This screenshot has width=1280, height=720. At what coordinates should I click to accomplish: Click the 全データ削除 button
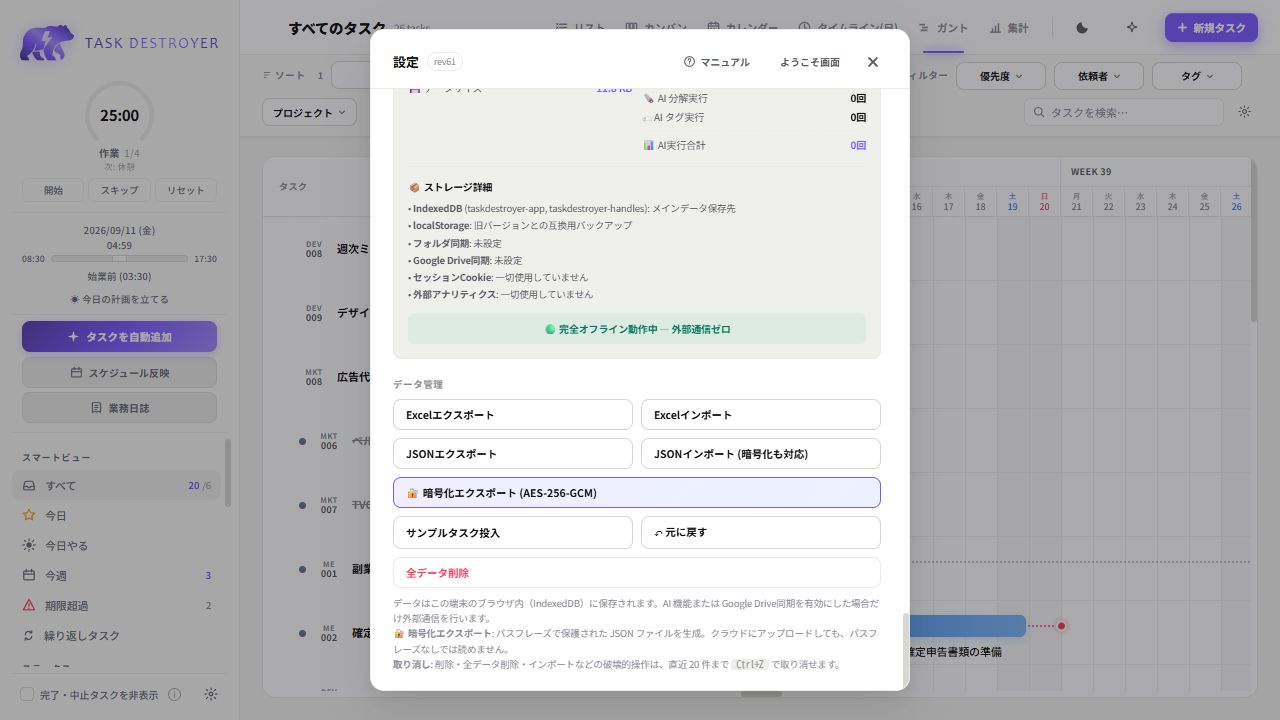pos(637,573)
